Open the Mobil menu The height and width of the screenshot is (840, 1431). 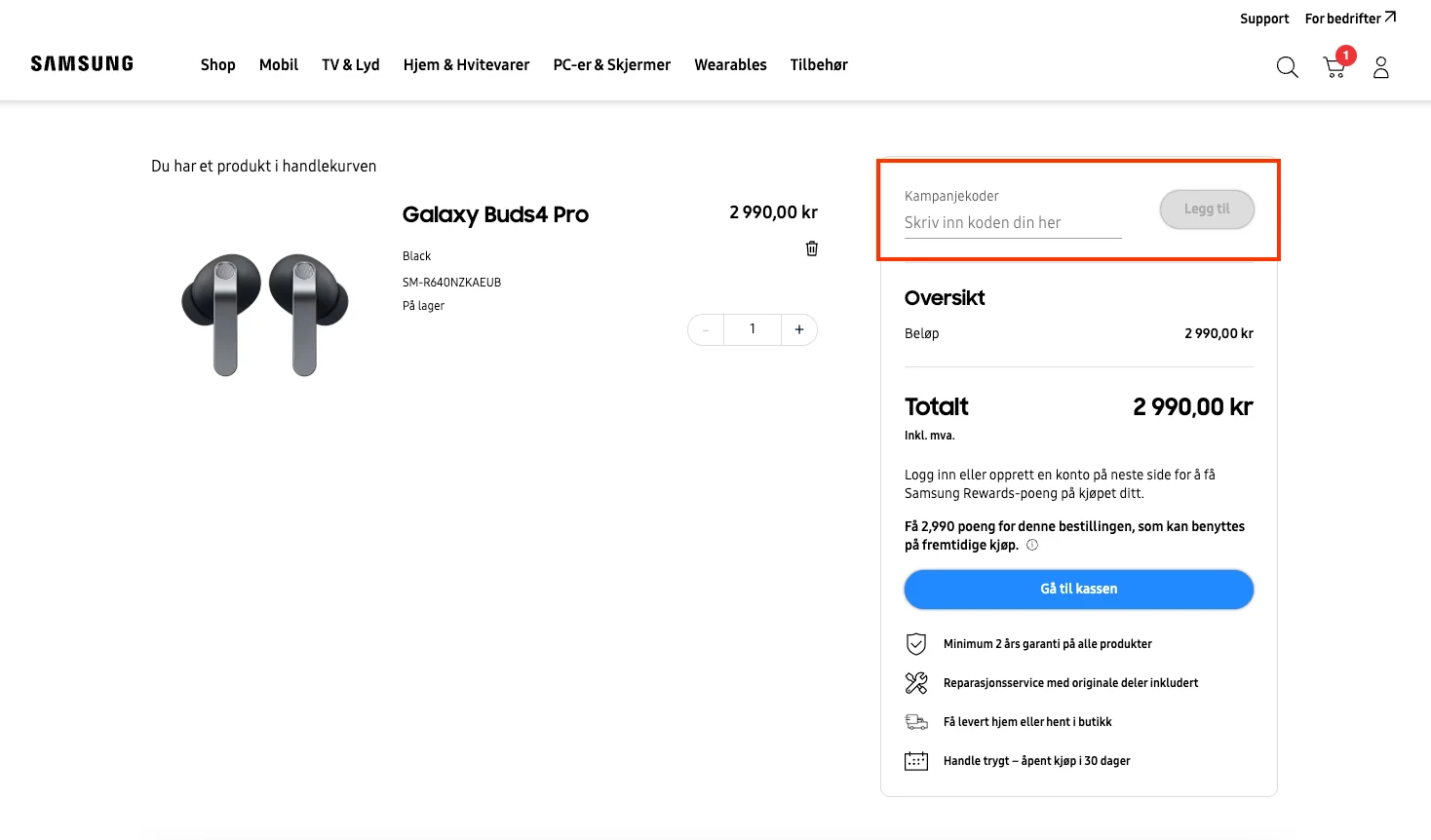click(279, 64)
